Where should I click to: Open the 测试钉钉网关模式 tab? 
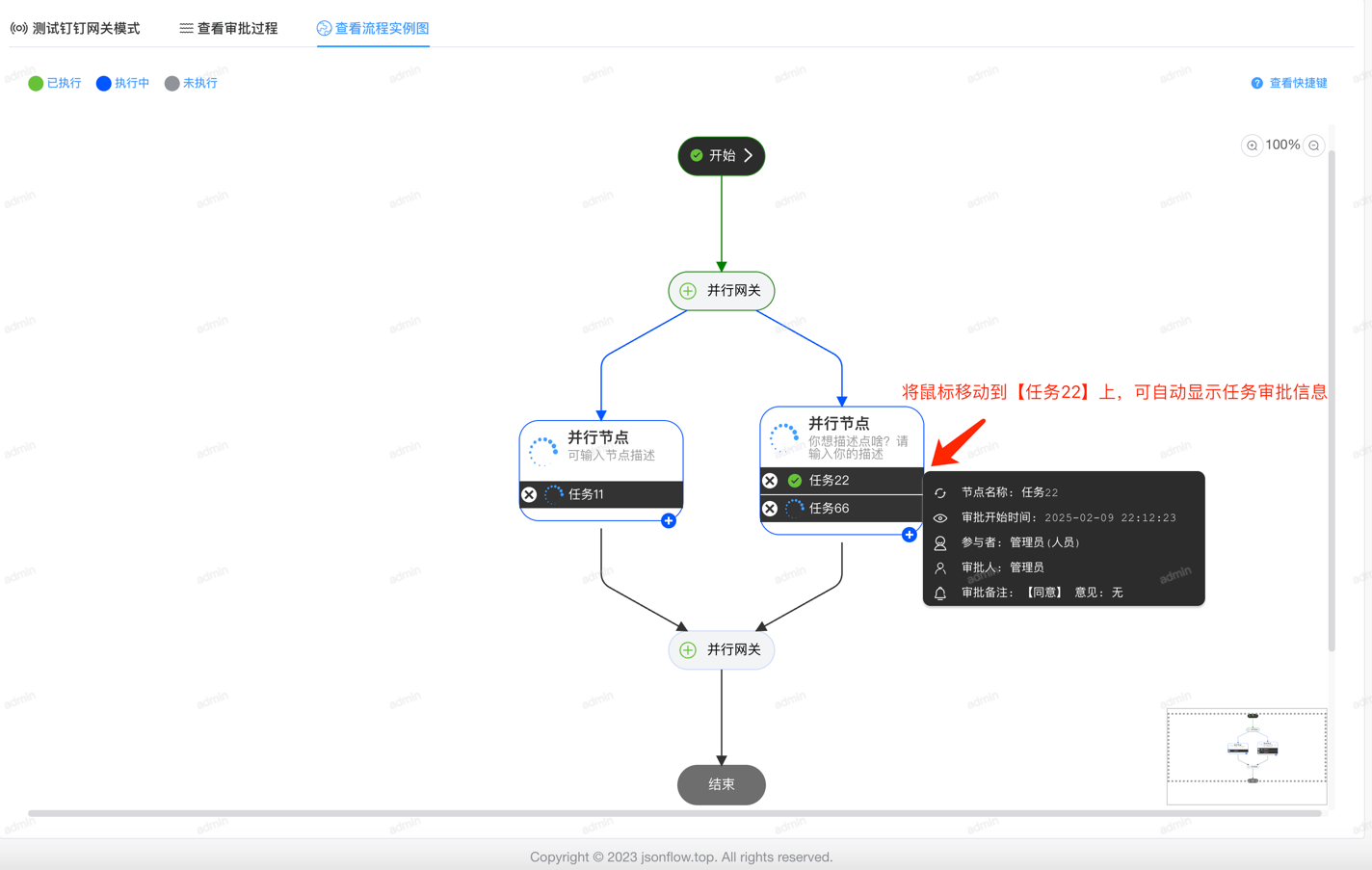tap(75, 28)
